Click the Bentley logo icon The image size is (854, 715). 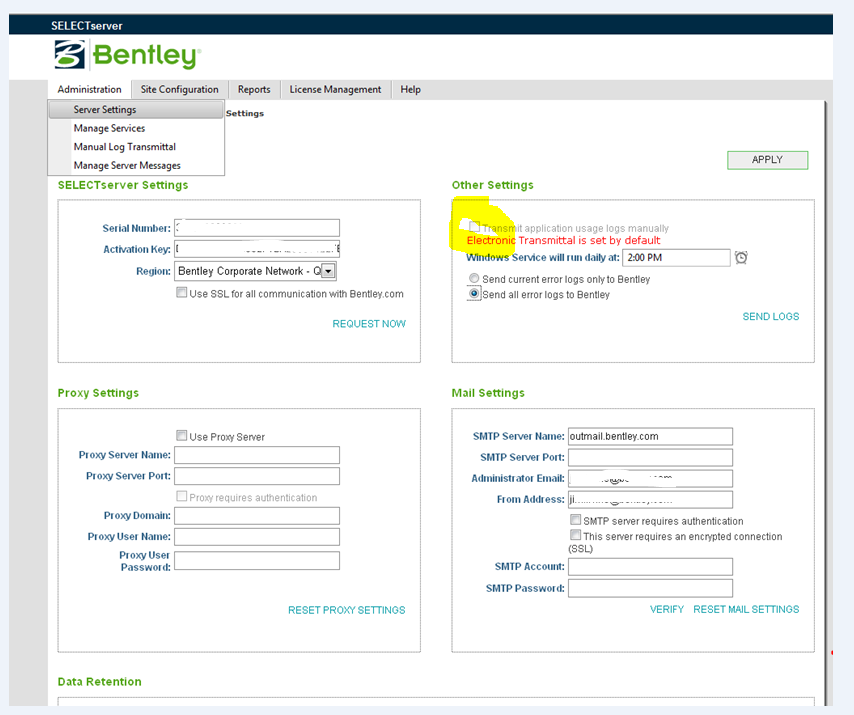tap(70, 54)
